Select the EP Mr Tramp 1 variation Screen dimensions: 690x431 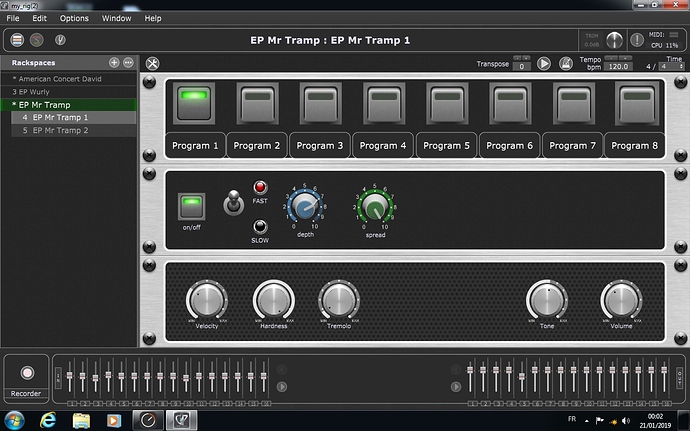point(73,118)
